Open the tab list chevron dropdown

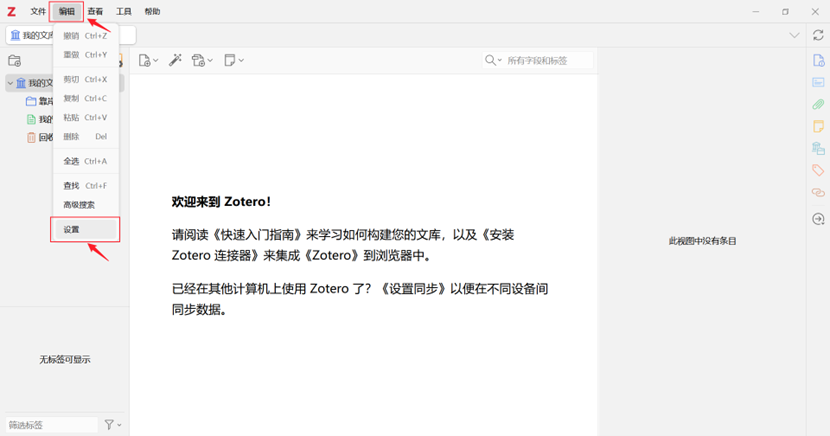794,35
